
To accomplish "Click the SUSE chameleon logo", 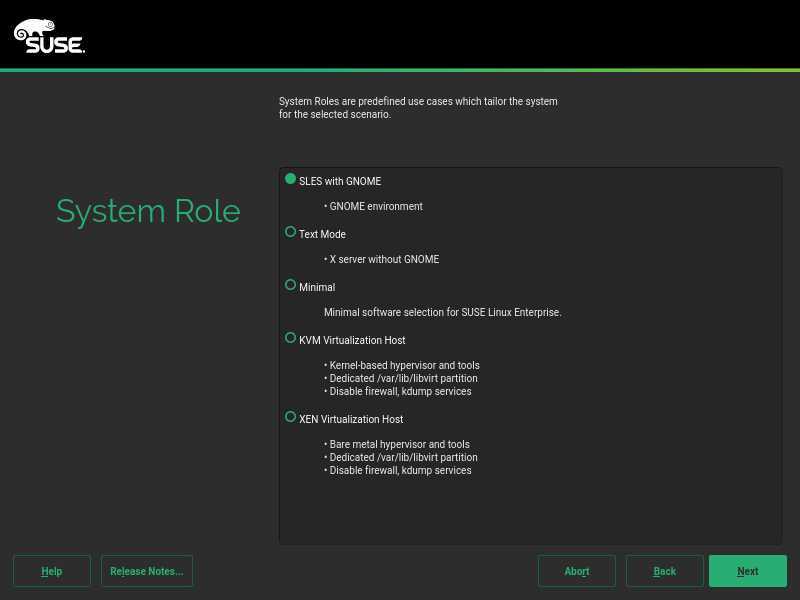I will click(48, 36).
